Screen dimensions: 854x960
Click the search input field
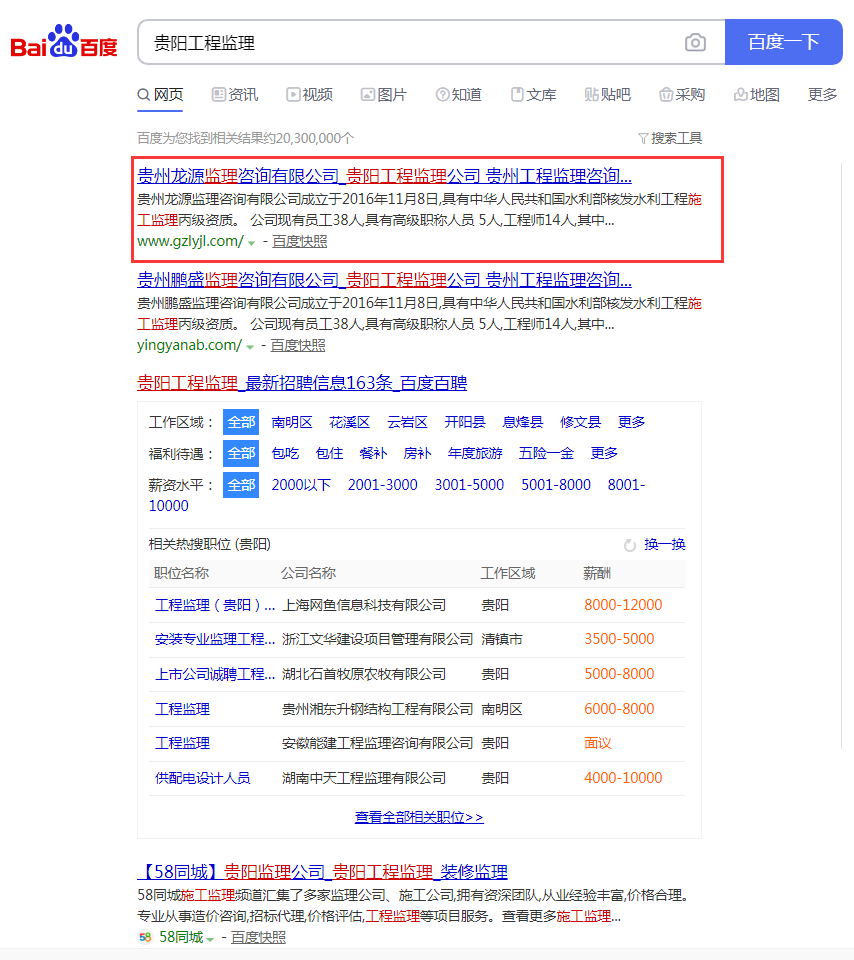[410, 42]
